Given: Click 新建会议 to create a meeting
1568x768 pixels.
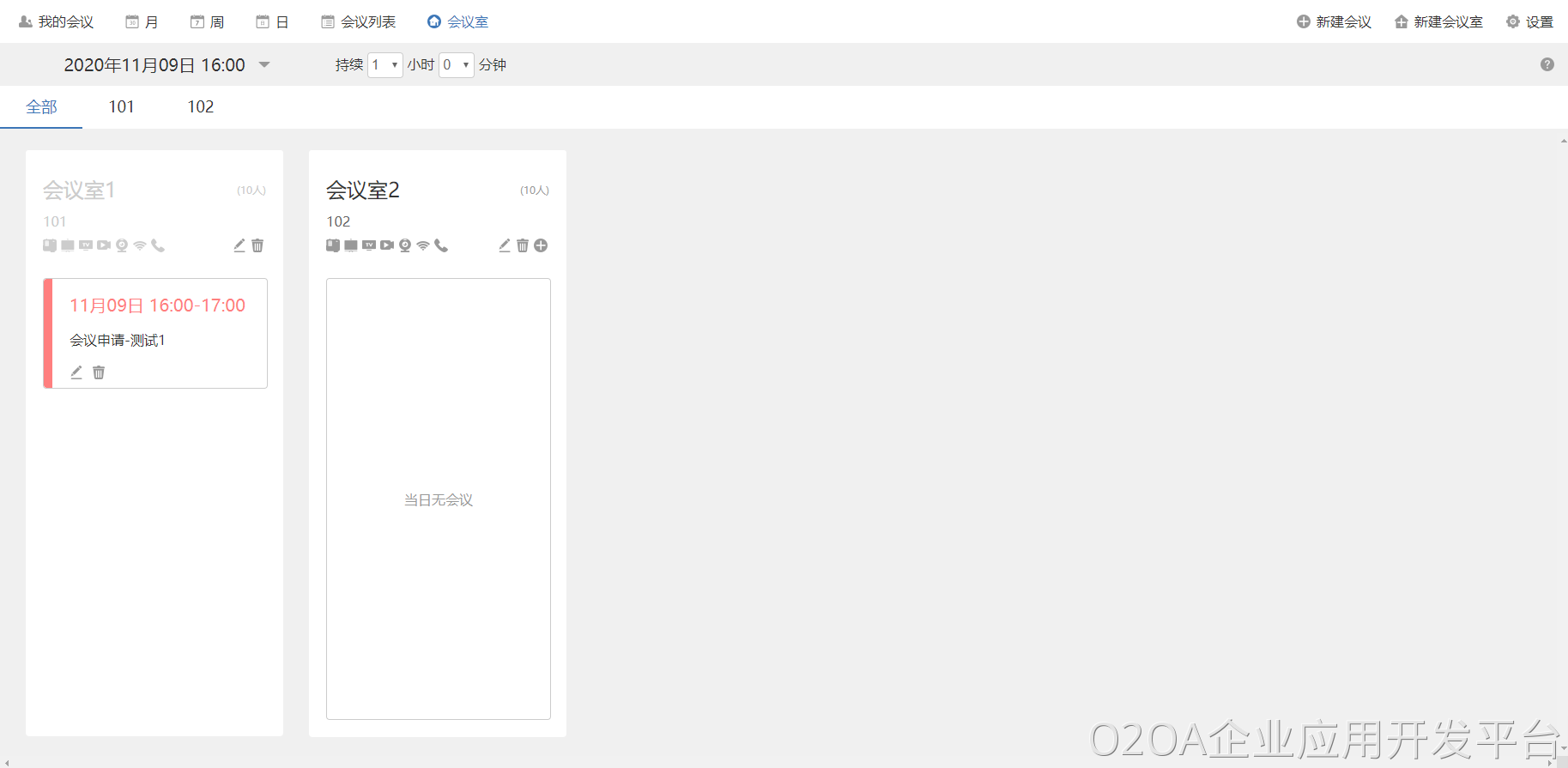Looking at the screenshot, I should pyautogui.click(x=1334, y=21).
